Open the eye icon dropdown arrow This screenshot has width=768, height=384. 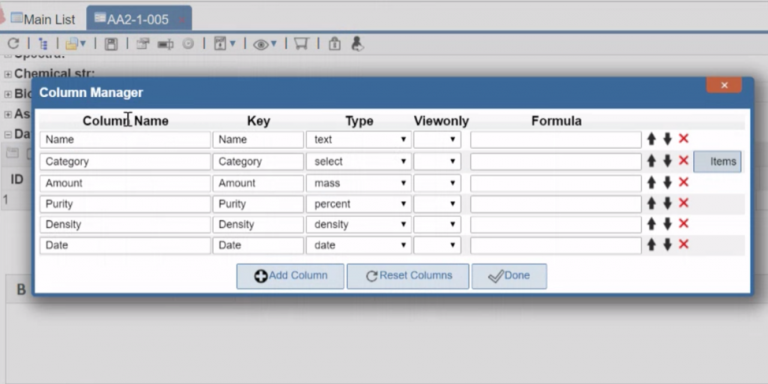coord(273,44)
